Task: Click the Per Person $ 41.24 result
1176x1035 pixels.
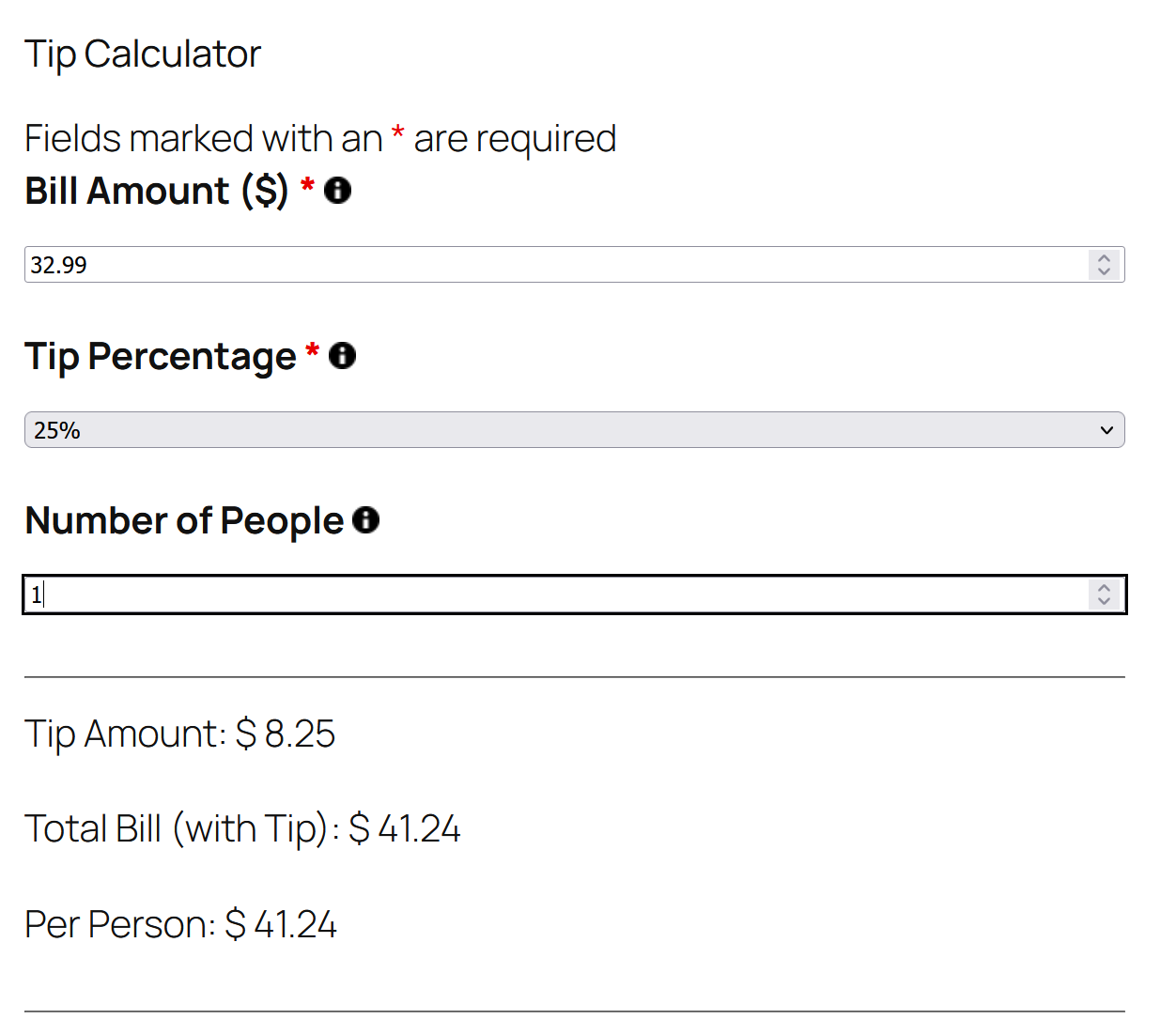Action: click(180, 925)
